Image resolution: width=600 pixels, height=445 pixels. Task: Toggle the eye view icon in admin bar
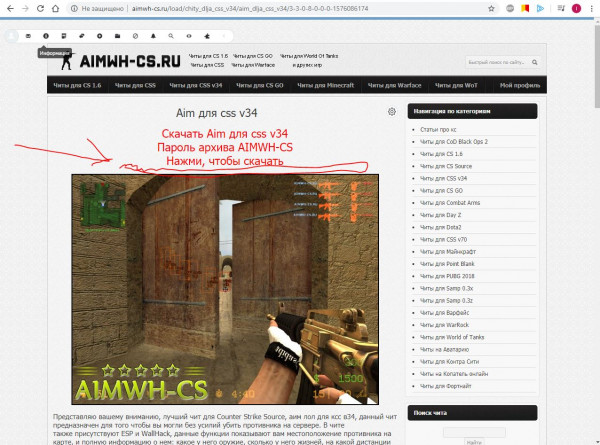coord(189,36)
